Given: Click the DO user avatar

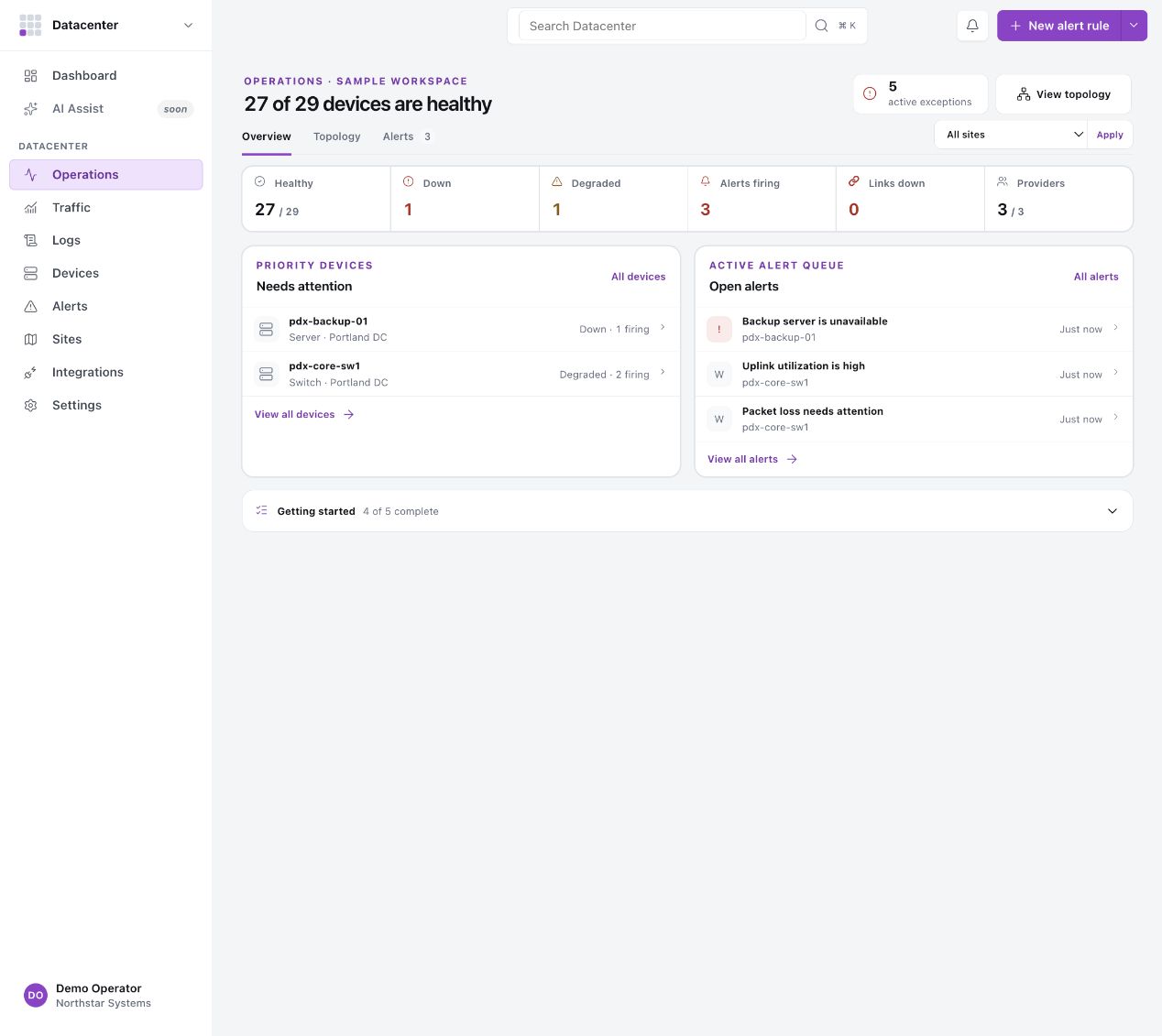Looking at the screenshot, I should (x=36, y=995).
